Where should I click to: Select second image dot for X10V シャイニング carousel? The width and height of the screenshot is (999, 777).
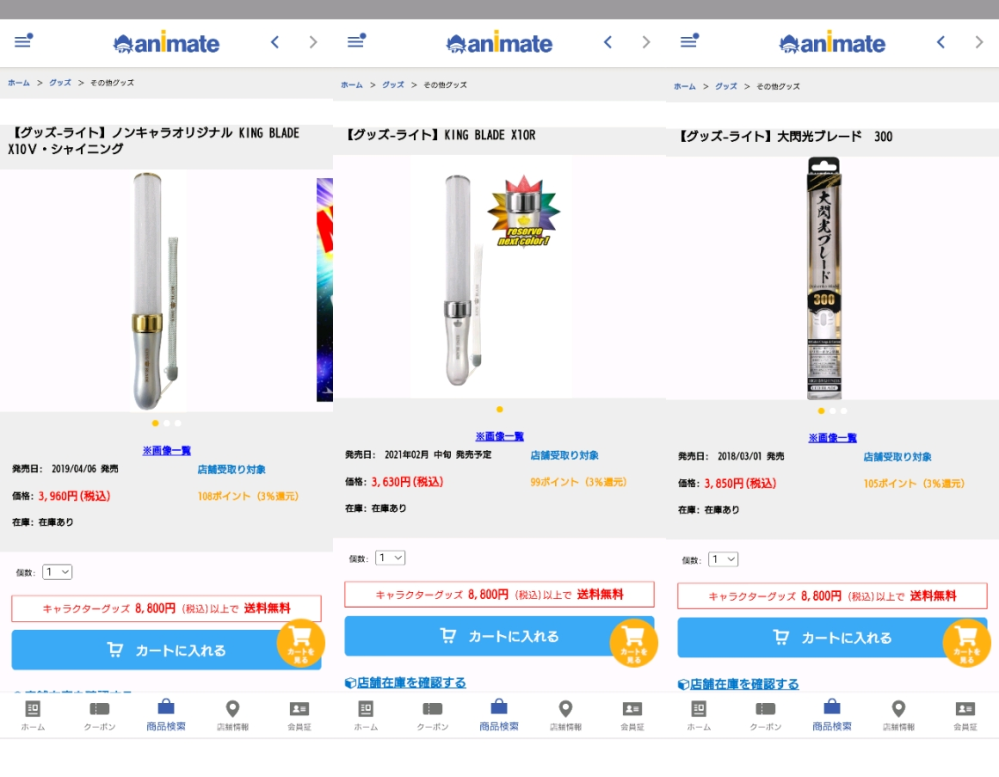167,424
